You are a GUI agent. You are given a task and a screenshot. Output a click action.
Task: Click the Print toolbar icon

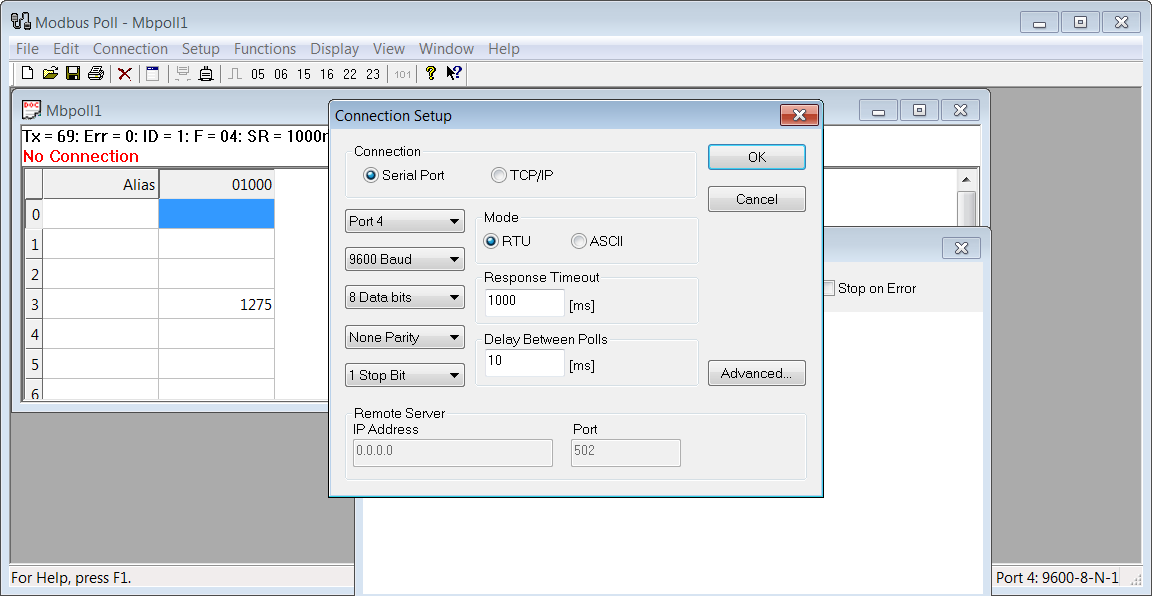pyautogui.click(x=95, y=73)
